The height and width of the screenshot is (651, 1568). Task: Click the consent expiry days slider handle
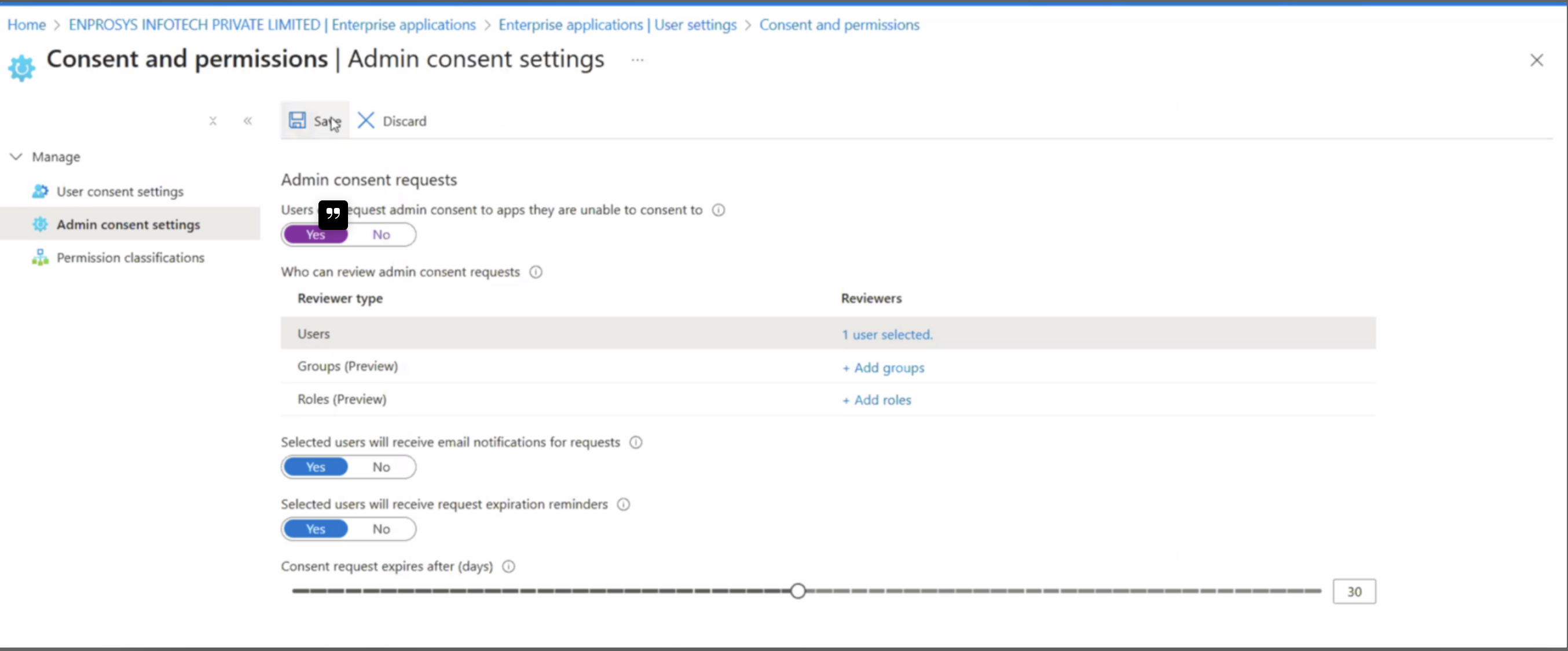798,591
